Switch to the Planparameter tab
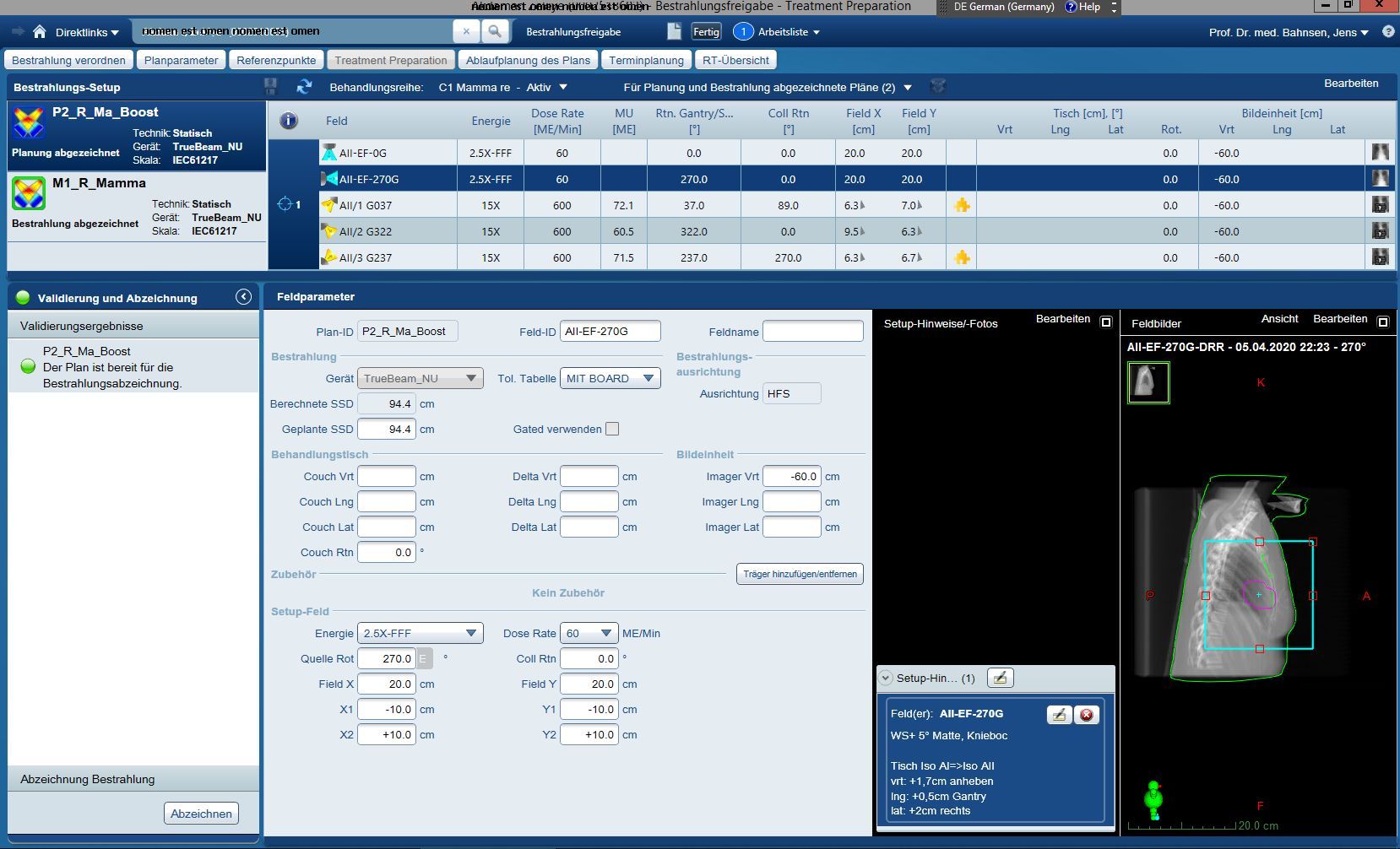 (181, 60)
